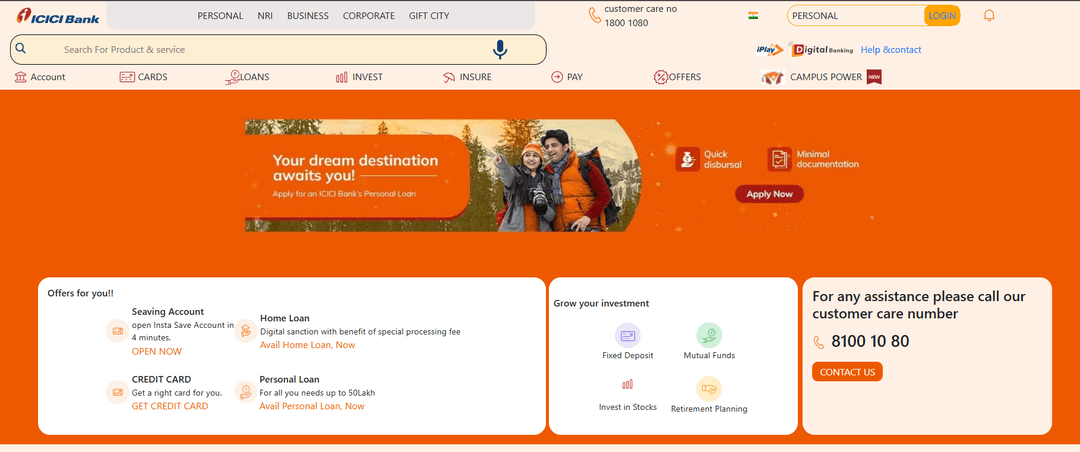Open iPlay logo icon
The width and height of the screenshot is (1080, 452).
pyautogui.click(x=769, y=50)
